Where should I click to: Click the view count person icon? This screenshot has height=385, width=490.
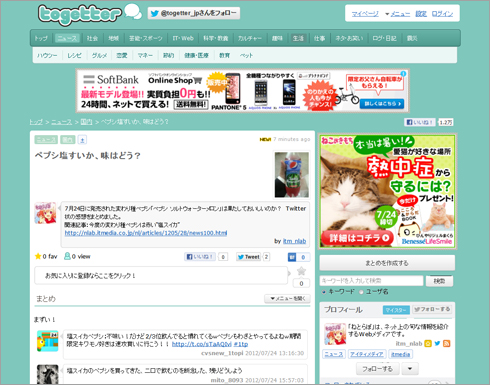(67, 256)
